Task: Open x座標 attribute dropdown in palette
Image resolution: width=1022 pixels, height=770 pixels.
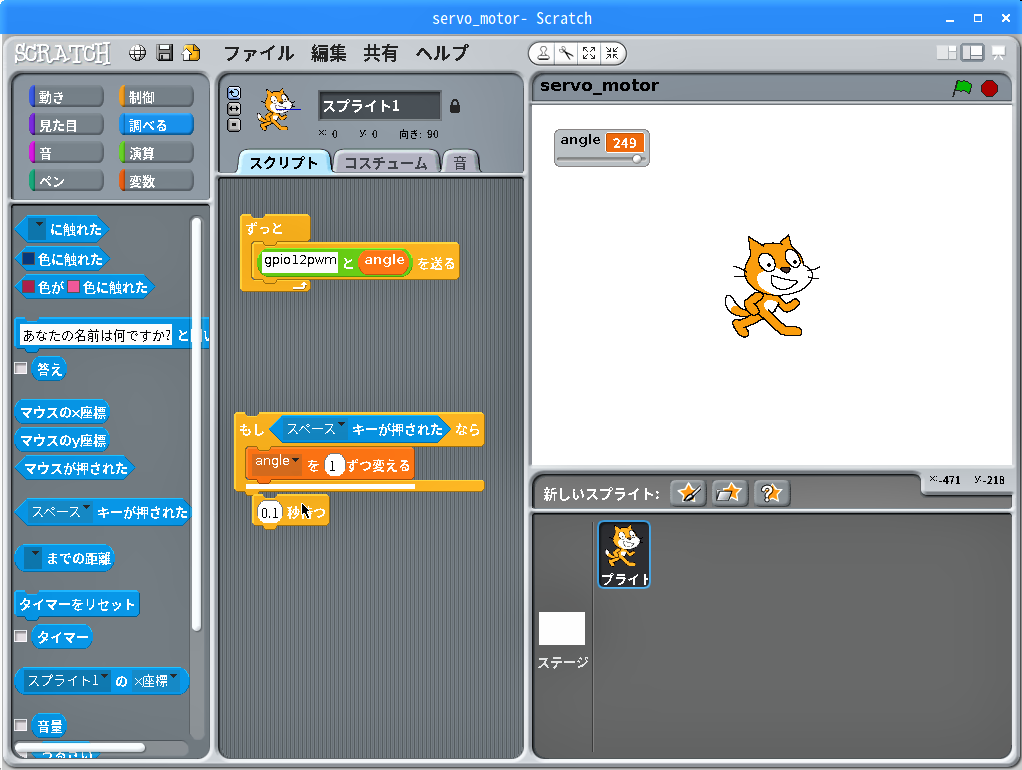Action: [156, 681]
